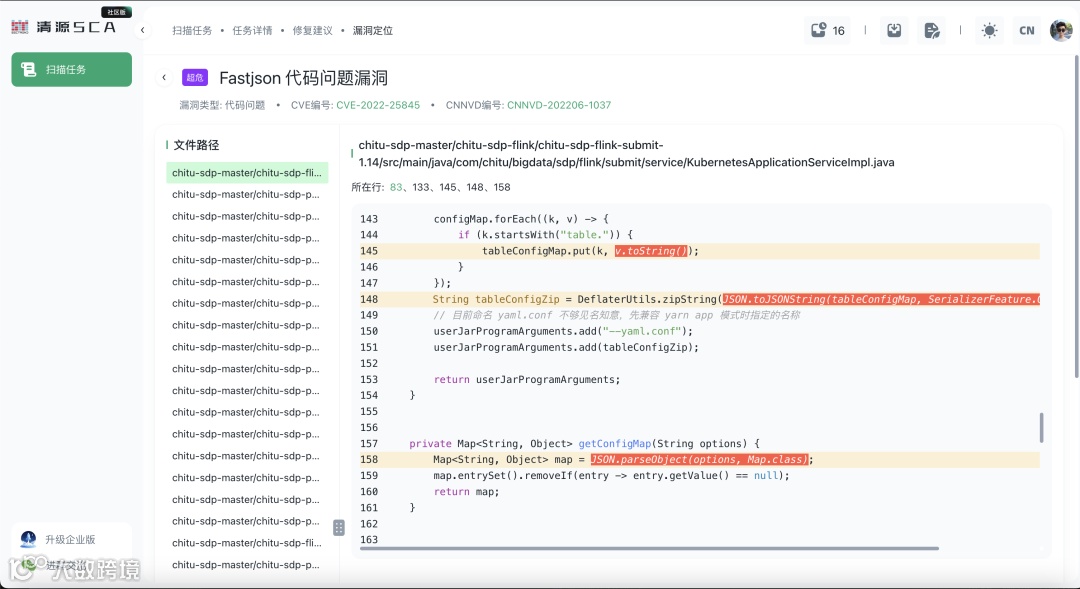Click the code vertical scrollbar thumb
Image resolution: width=1080 pixels, height=589 pixels.
pyautogui.click(x=1041, y=428)
